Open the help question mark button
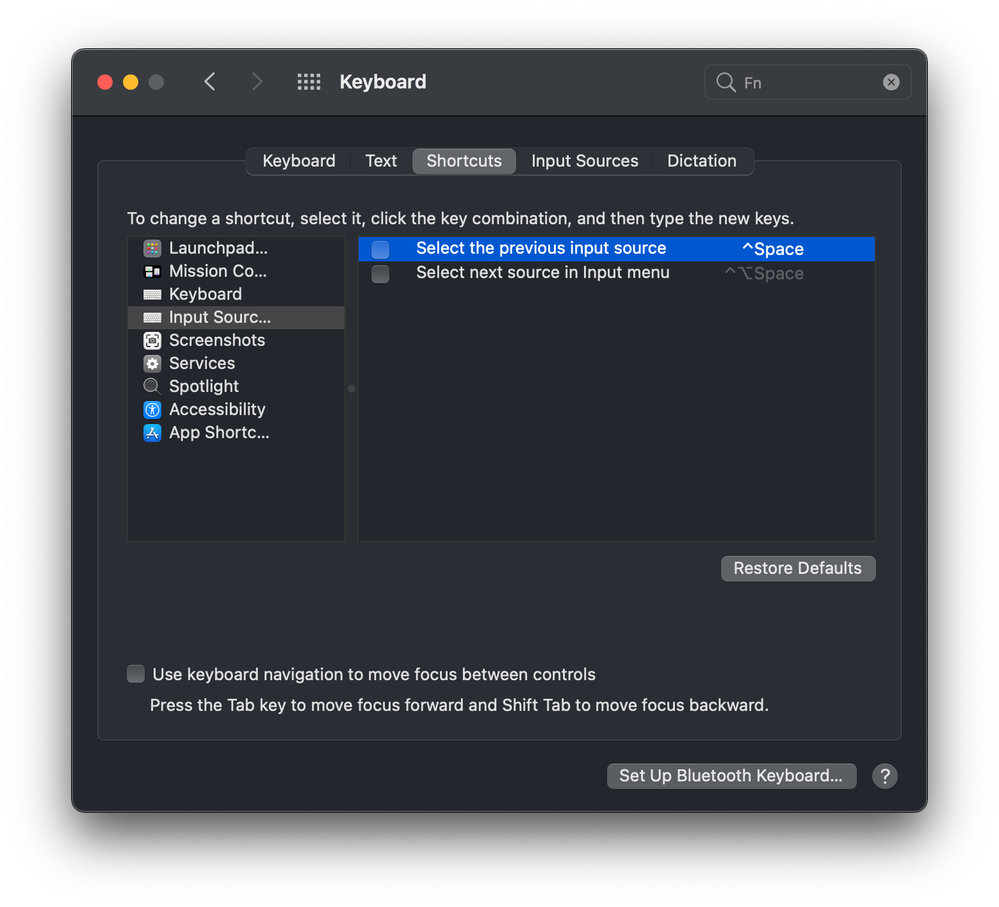The image size is (999, 907). (x=884, y=776)
